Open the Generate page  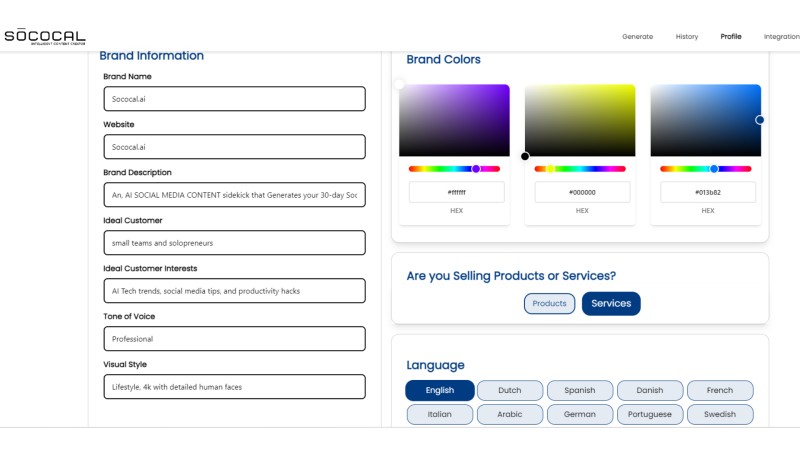[637, 37]
